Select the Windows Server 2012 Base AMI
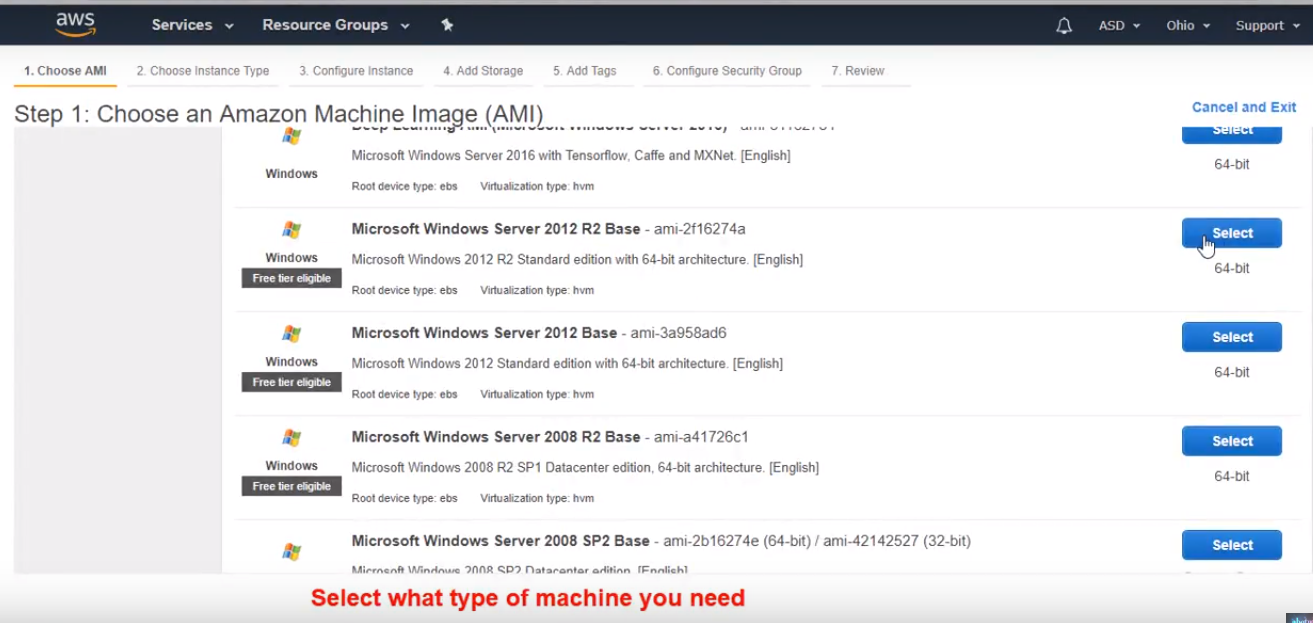 tap(1232, 337)
